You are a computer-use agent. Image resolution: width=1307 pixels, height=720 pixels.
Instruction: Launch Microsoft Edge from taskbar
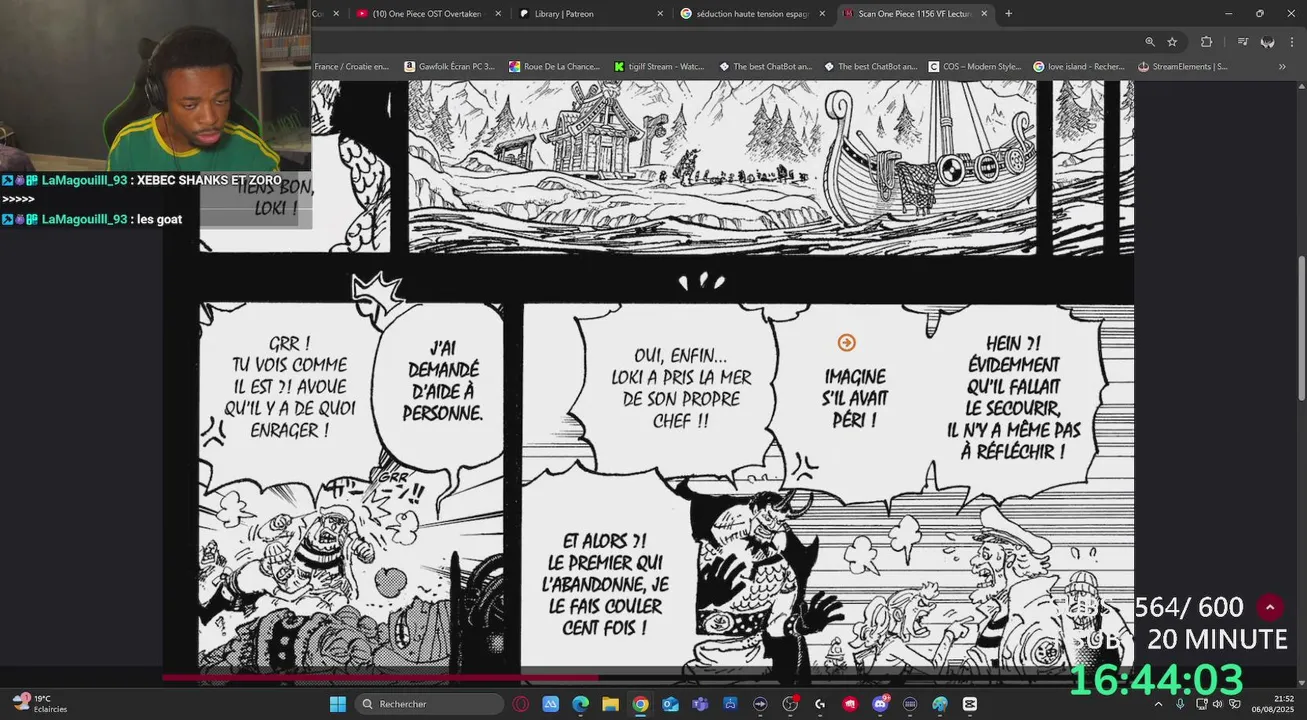(x=580, y=704)
